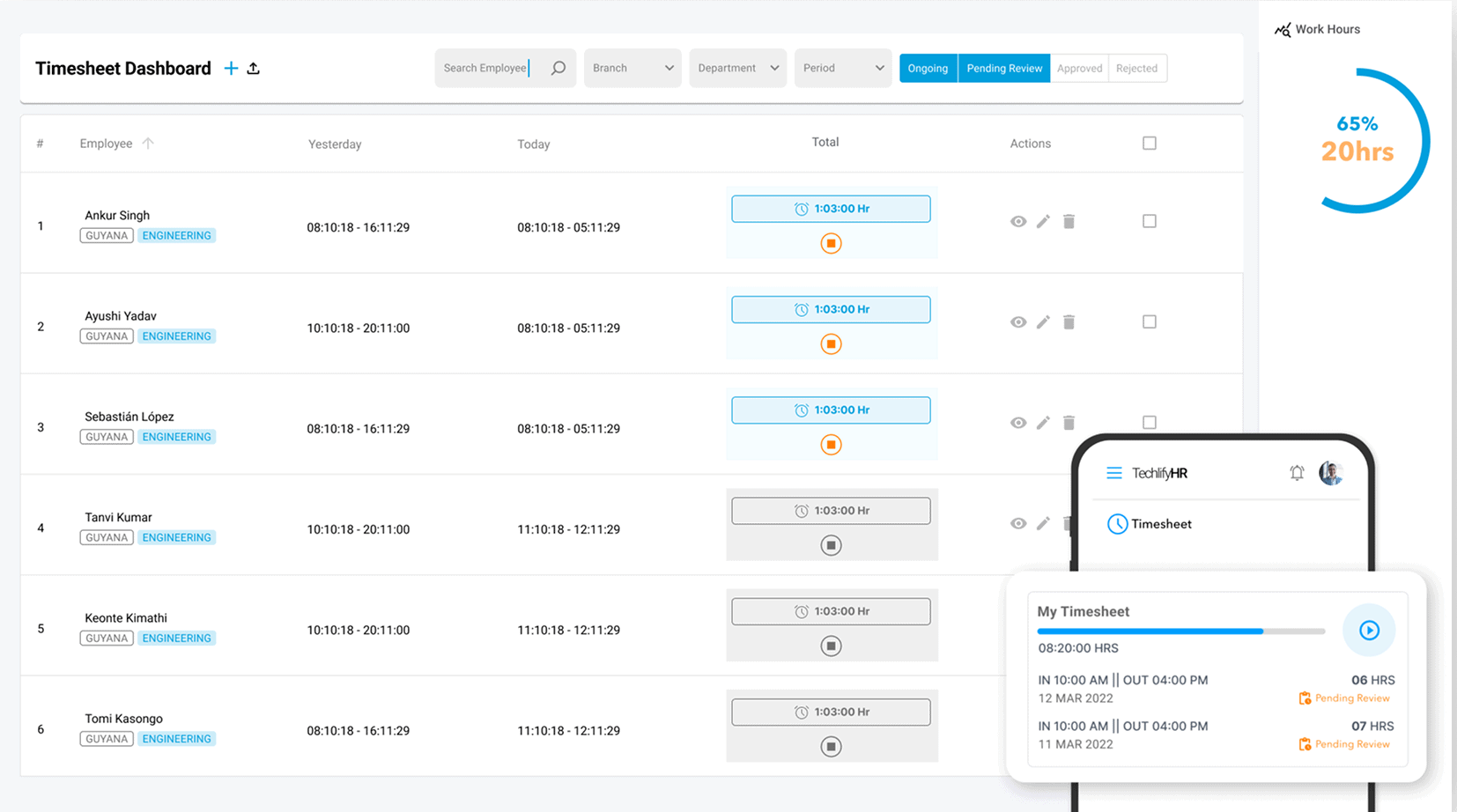Viewport: 1457px width, 812px height.
Task: Tick the checkbox for Ankur Singh's row
Action: coord(1150,222)
